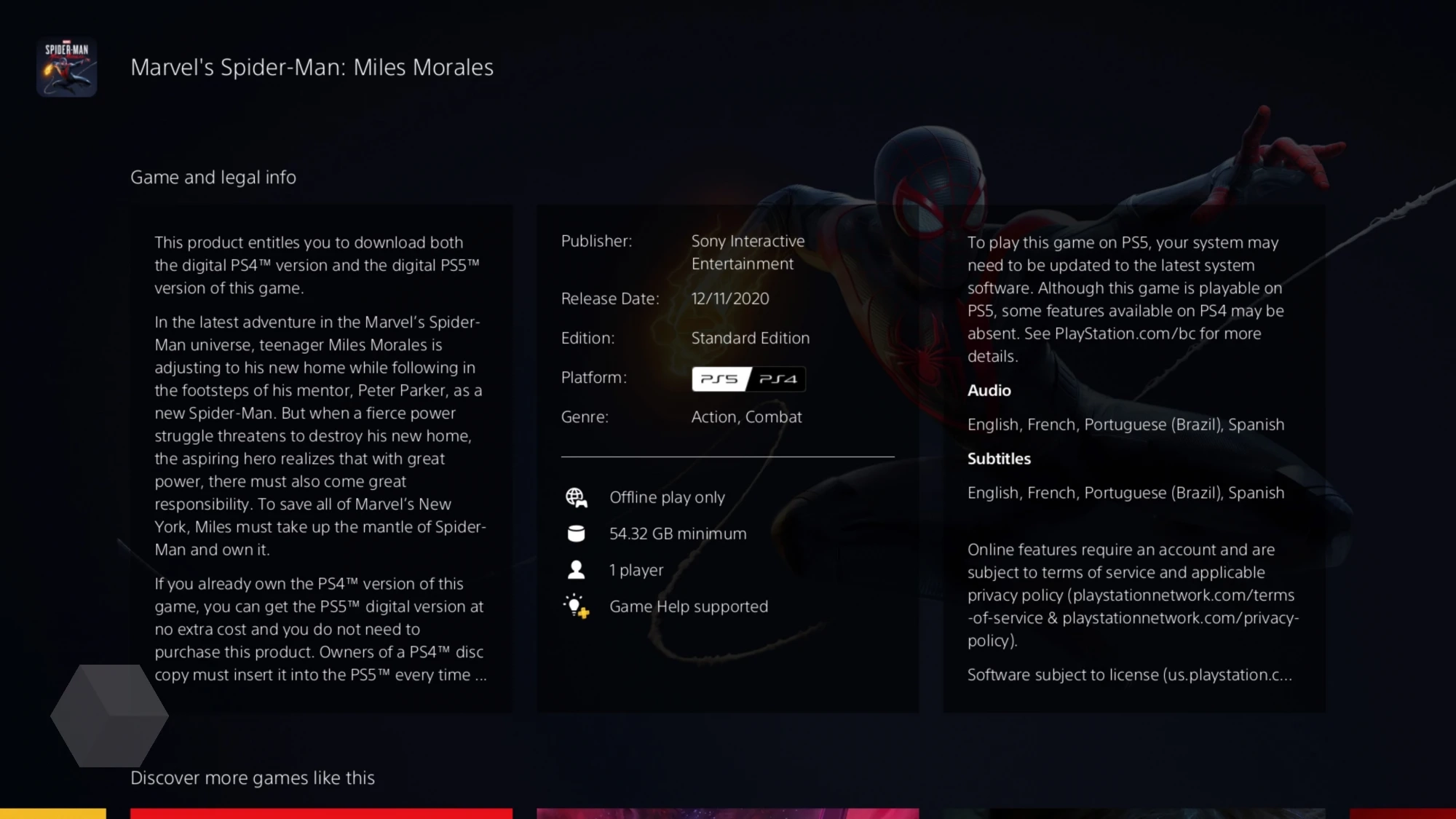Click the 'Standard Edition' value
The height and width of the screenshot is (819, 1456).
coord(751,338)
